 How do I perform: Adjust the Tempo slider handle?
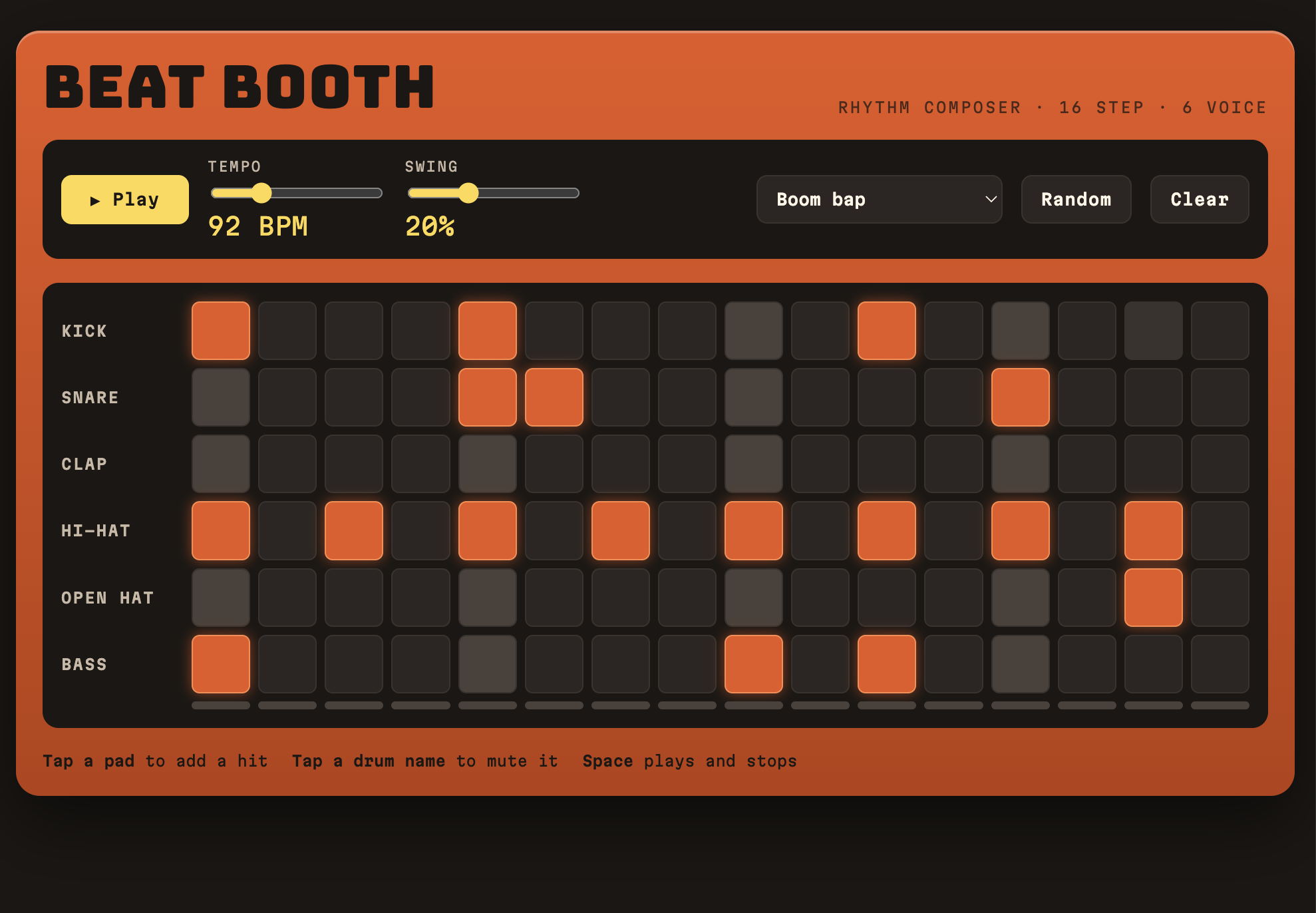tap(261, 193)
